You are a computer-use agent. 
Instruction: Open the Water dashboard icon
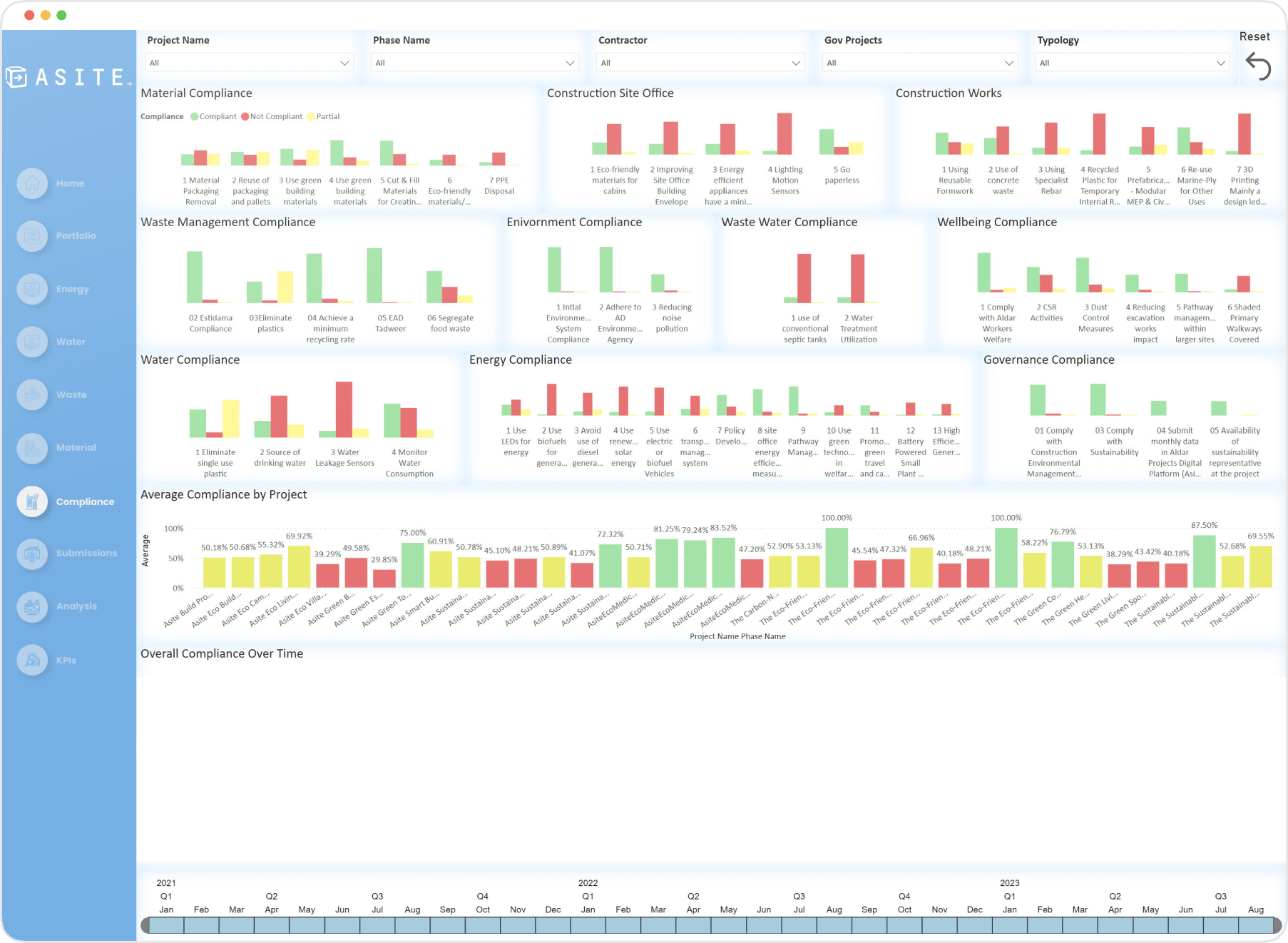pyautogui.click(x=32, y=342)
